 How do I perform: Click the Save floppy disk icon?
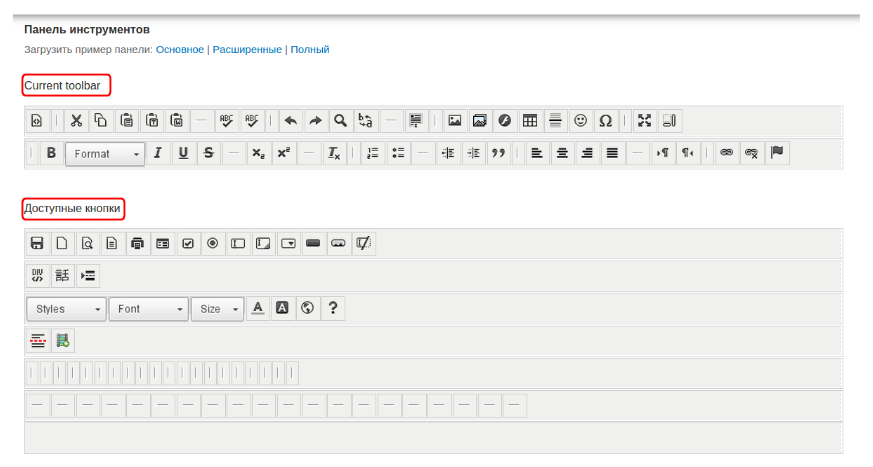(37, 243)
